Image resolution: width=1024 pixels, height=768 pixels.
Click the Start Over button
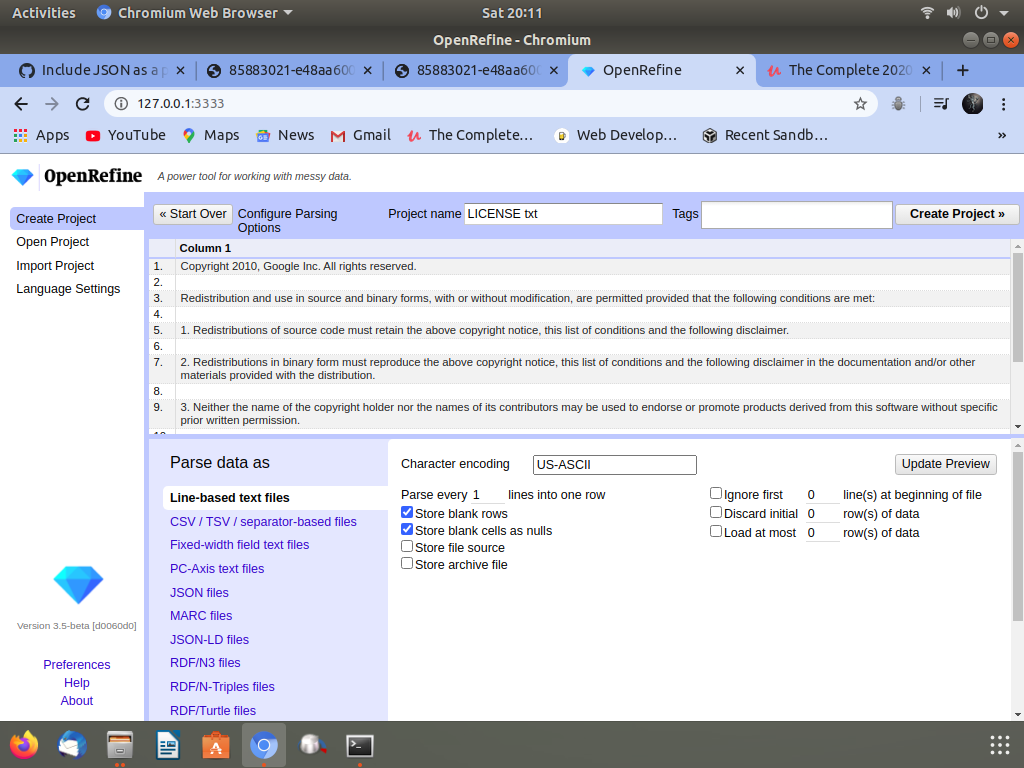[x=193, y=214]
